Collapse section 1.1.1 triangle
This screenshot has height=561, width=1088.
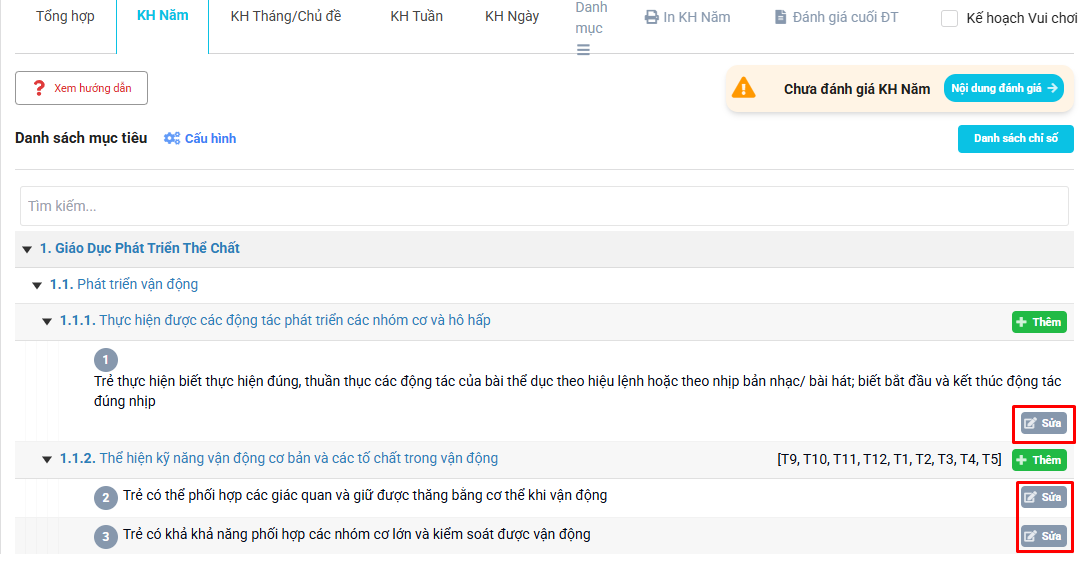46,321
